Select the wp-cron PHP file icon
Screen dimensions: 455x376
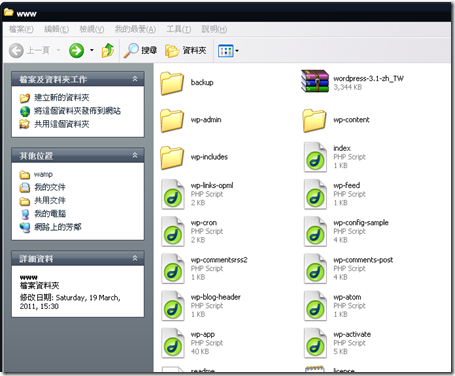[x=173, y=232]
